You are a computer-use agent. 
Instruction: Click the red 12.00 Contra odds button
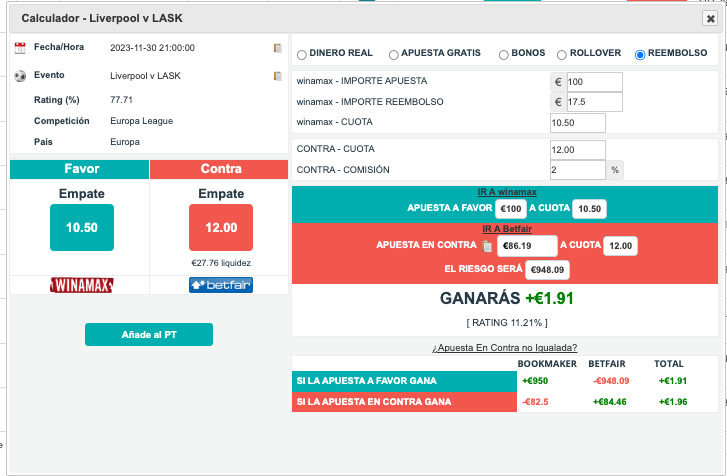221,228
